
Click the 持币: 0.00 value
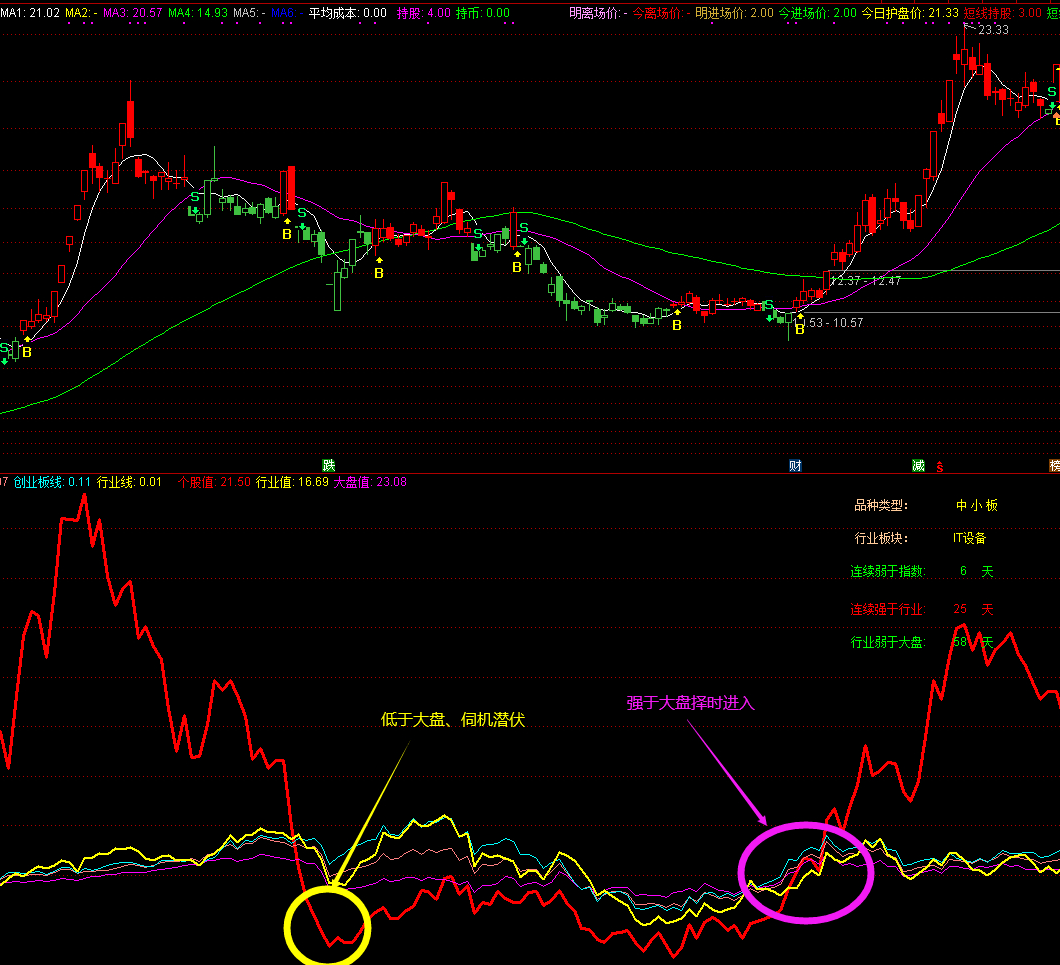tap(483, 13)
